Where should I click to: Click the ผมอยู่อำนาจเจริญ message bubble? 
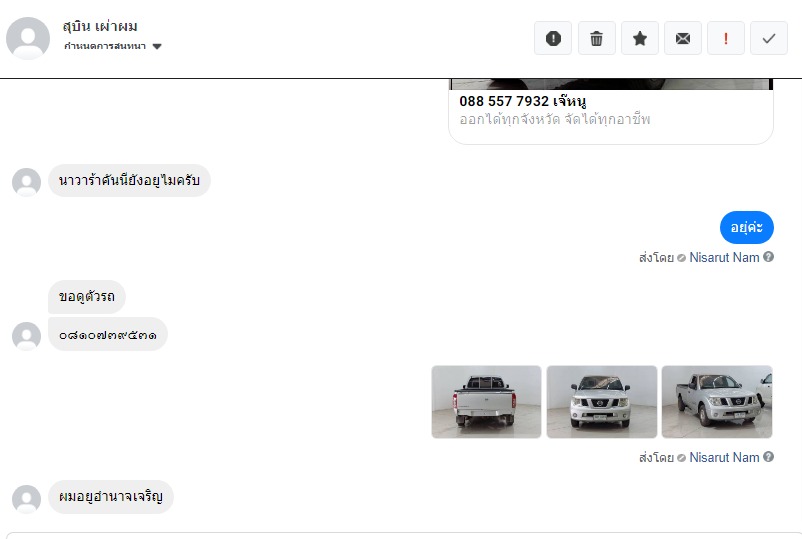(111, 497)
